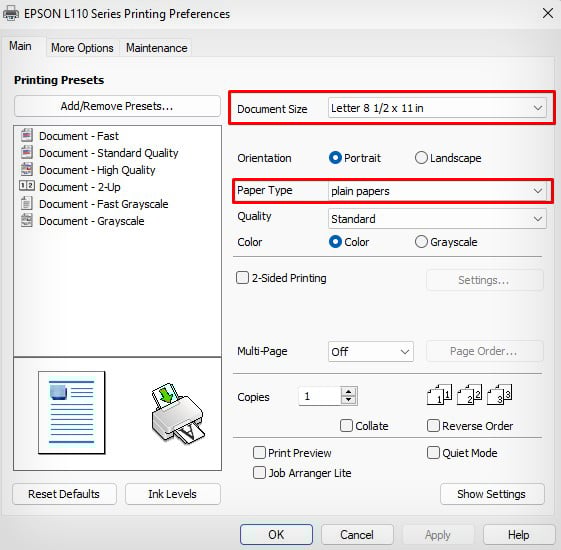The image size is (561, 550).
Task: Select 'Document - Grayscale' preset text
Action: pos(92,221)
